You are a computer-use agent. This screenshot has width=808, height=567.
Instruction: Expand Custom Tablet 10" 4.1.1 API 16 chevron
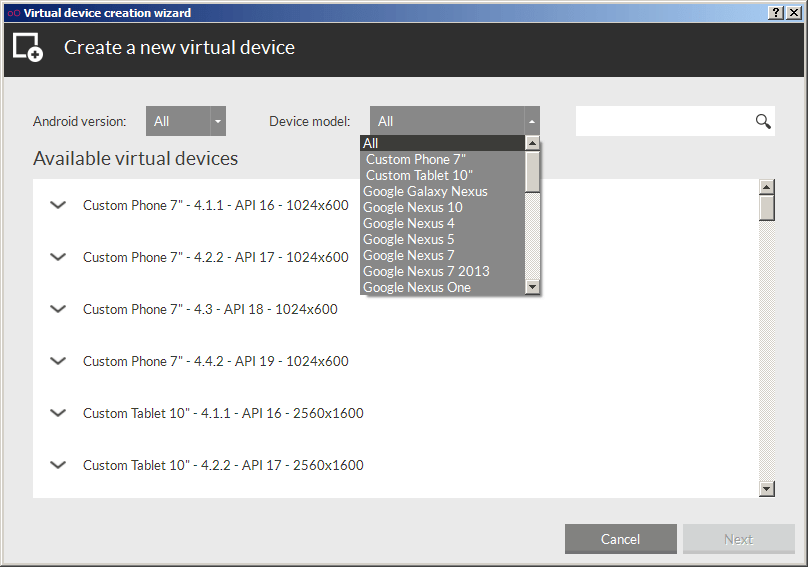pyautogui.click(x=58, y=413)
